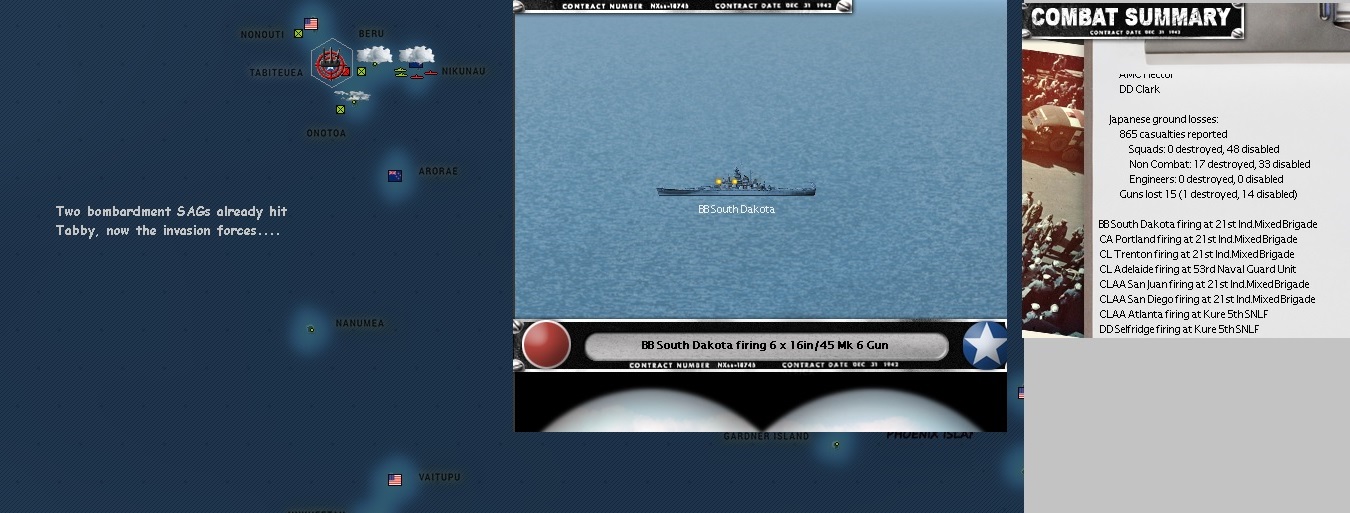Select the red enemy unit marker at Tabiteuea
This screenshot has width=1350, height=513.
click(346, 72)
